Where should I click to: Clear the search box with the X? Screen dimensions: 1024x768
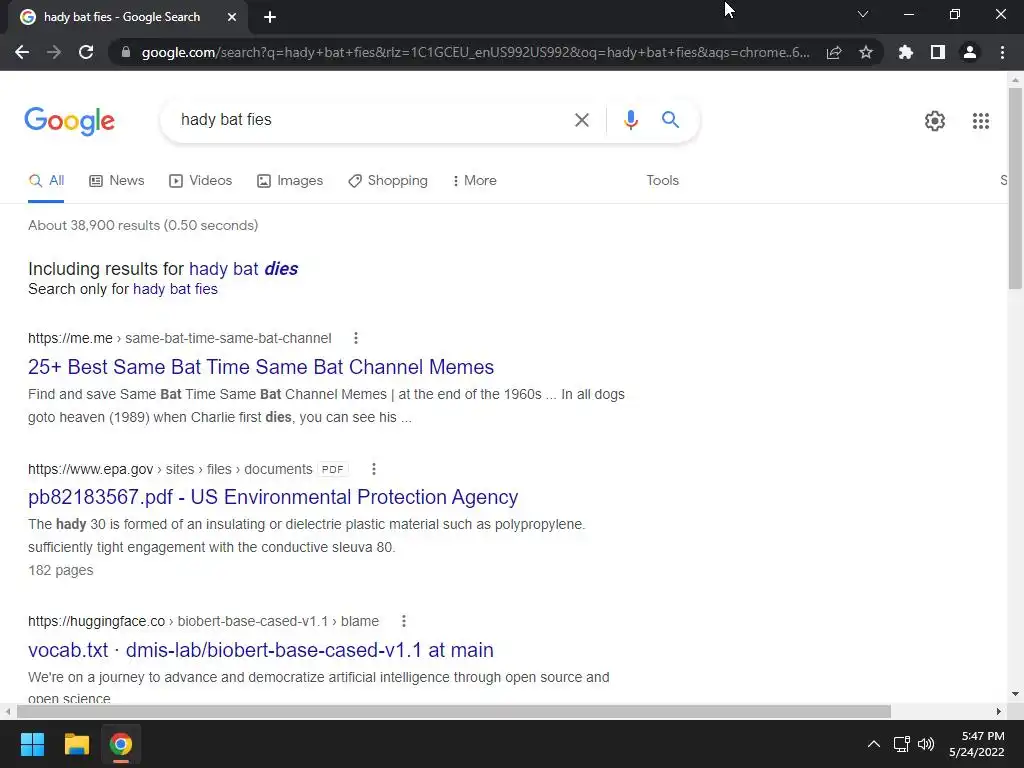[x=581, y=120]
